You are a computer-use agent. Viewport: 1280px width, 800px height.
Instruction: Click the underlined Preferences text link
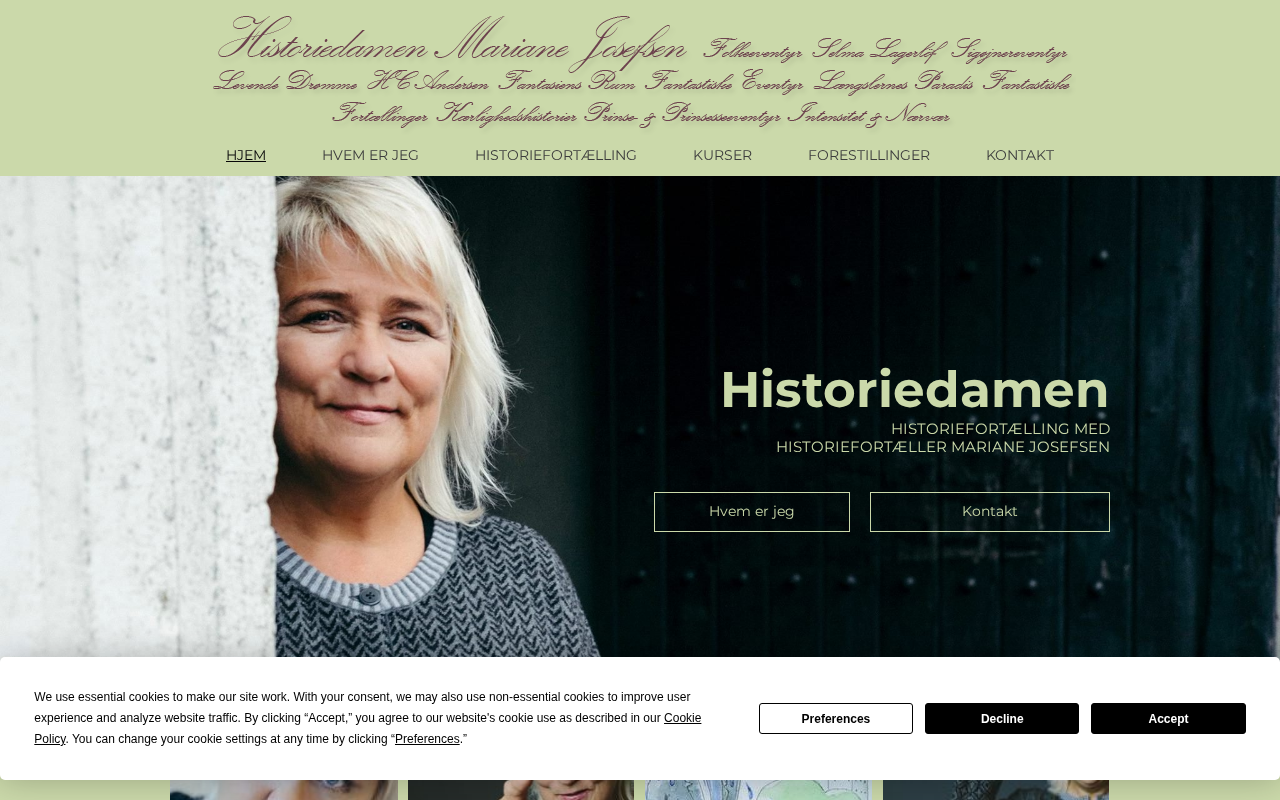click(427, 739)
